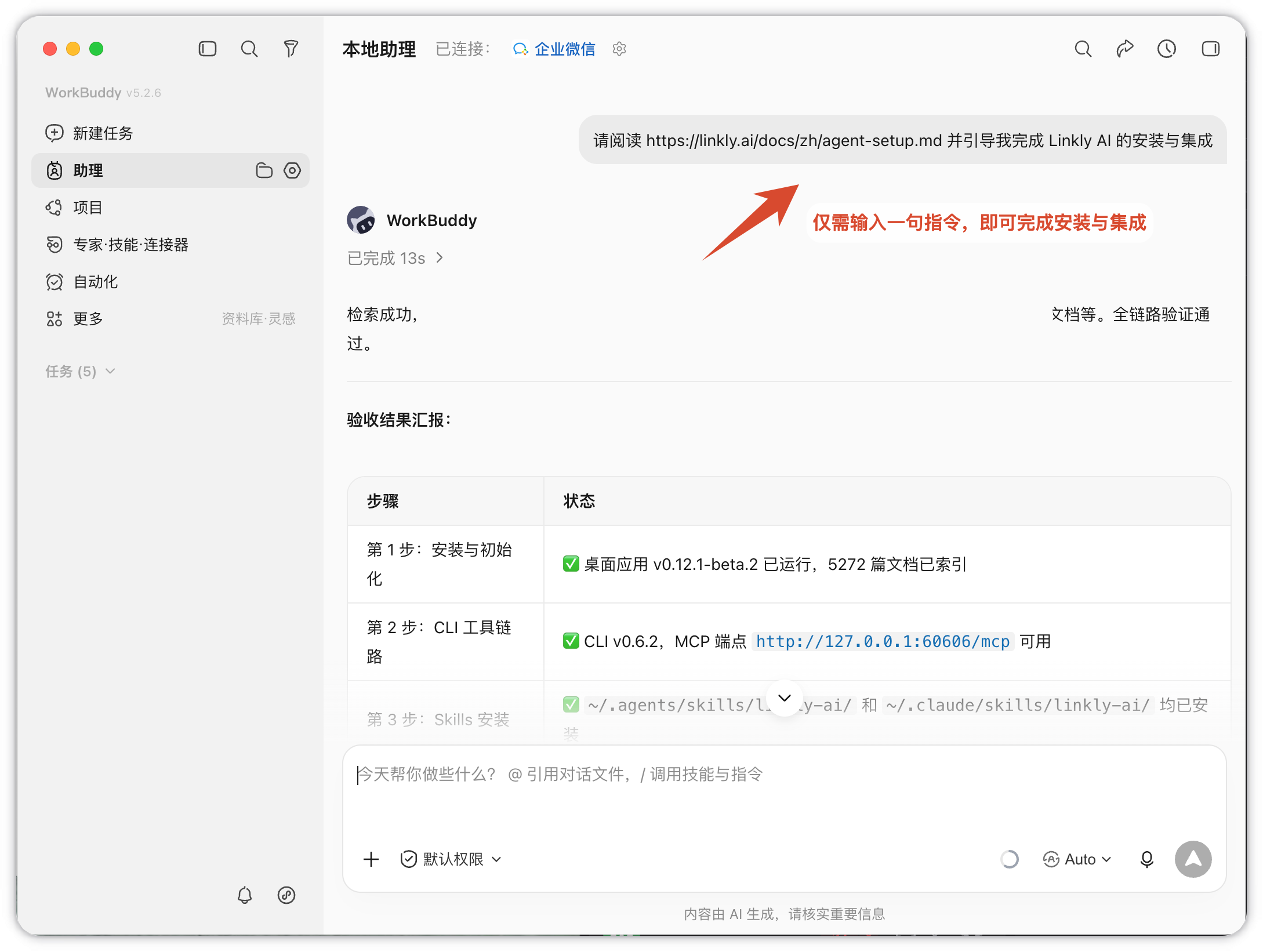
Task: Click 本地助理 title
Action: [x=379, y=49]
